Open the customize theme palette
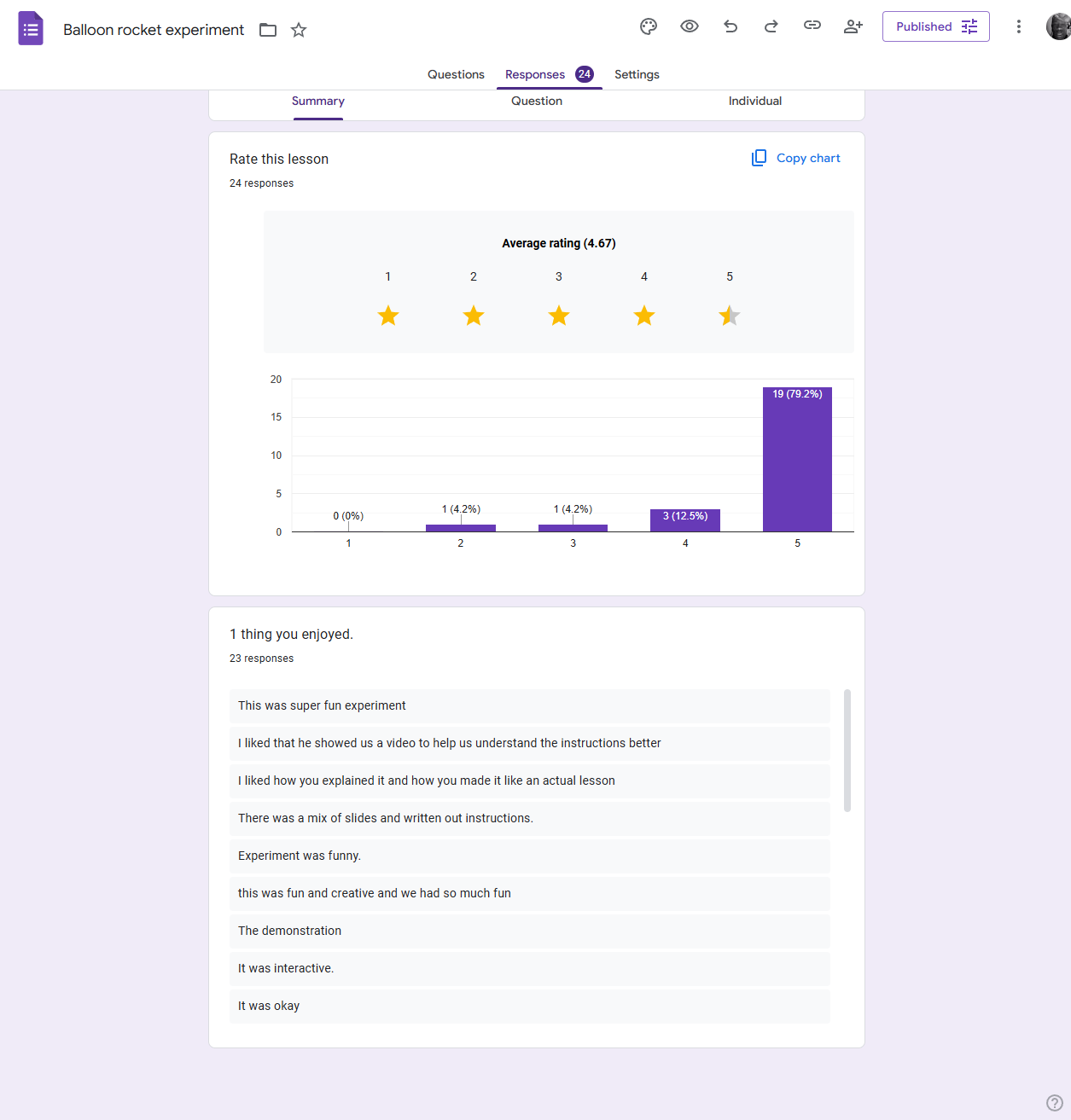This screenshot has width=1071, height=1120. pos(649,26)
